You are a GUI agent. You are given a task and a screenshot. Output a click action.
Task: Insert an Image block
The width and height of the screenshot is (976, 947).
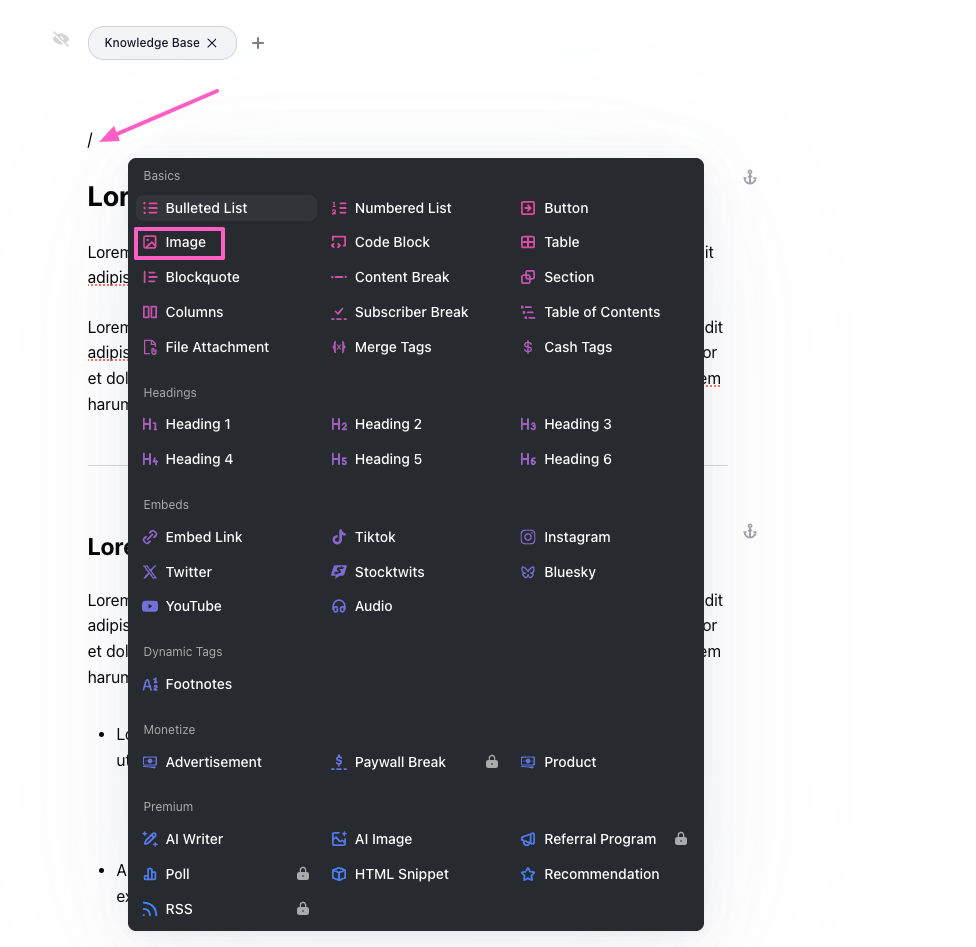pos(180,242)
